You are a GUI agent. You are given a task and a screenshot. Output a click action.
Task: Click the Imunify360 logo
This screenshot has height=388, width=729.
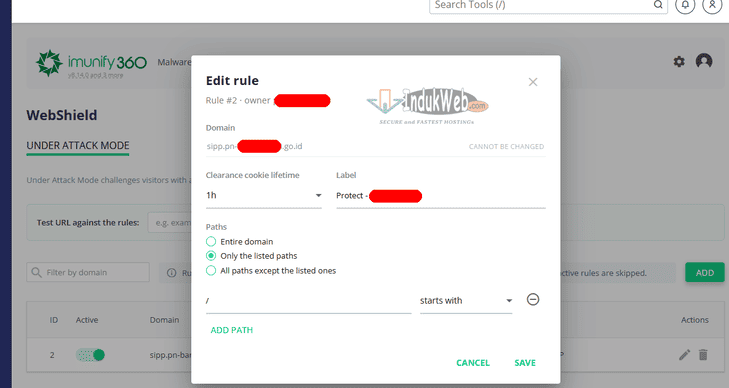91,63
